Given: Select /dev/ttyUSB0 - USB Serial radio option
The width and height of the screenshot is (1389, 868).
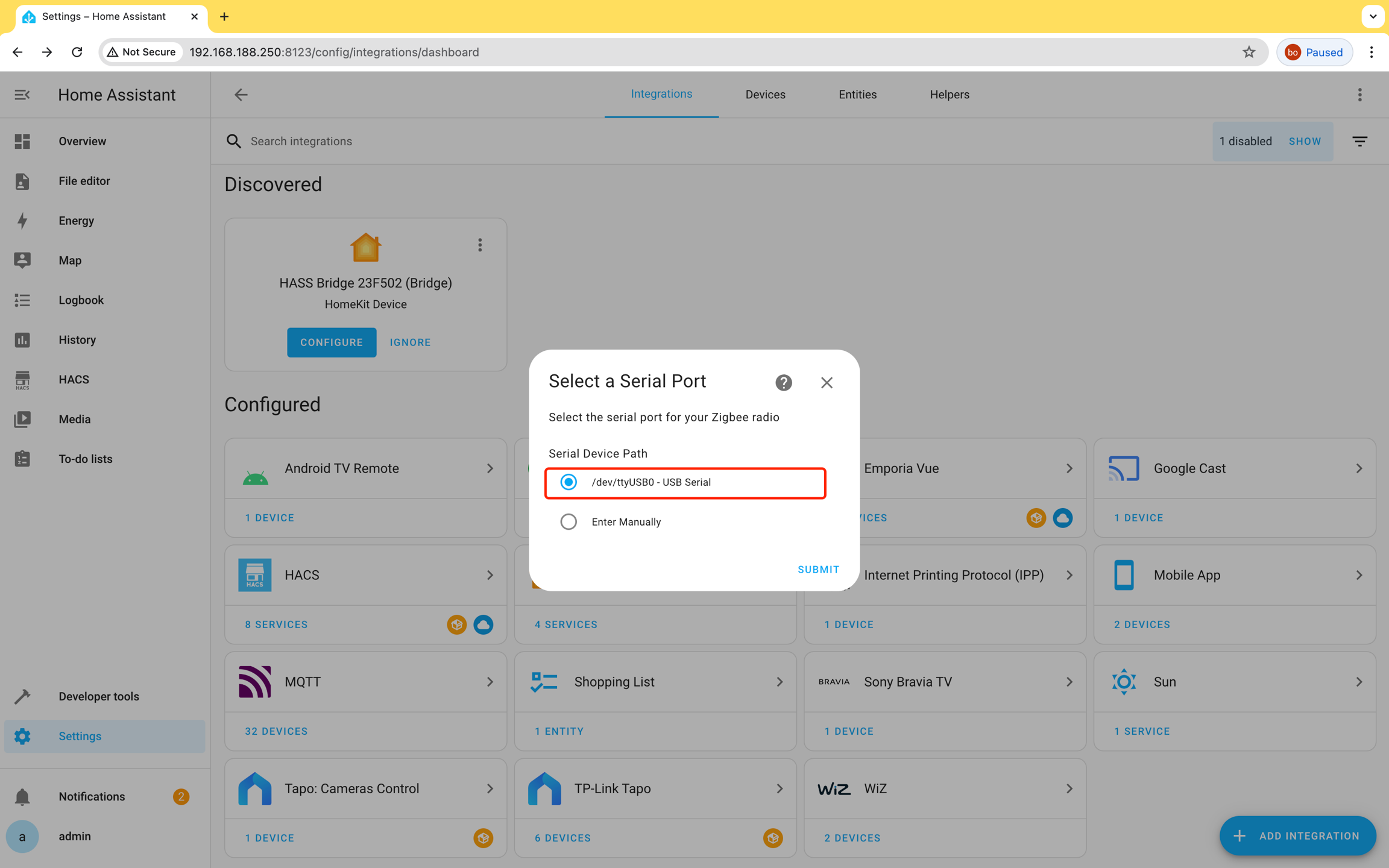Looking at the screenshot, I should click(x=569, y=482).
